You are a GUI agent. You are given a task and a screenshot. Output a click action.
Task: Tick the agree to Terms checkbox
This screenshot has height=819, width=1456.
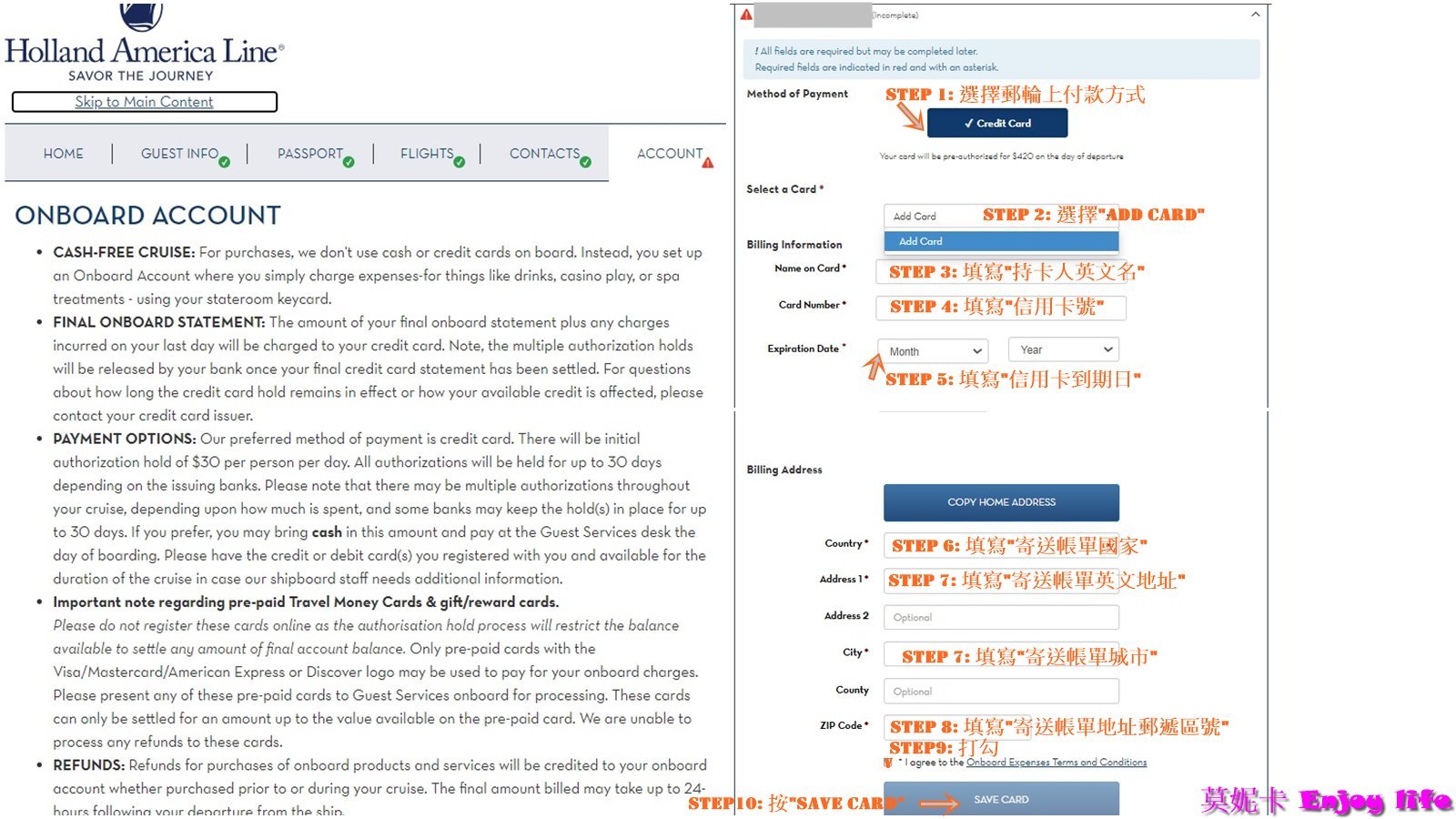(x=888, y=763)
